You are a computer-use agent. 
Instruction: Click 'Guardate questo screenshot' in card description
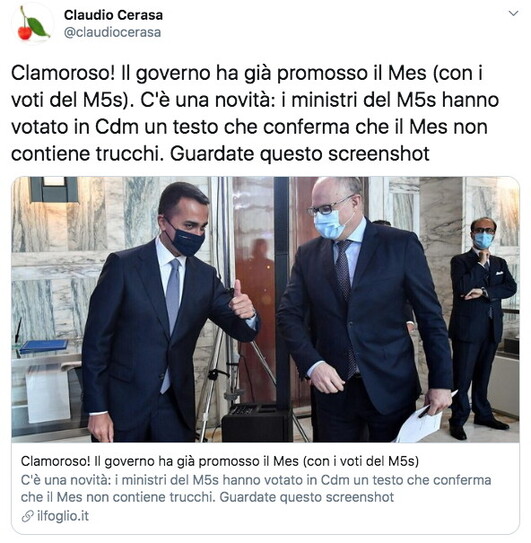[x=307, y=497]
